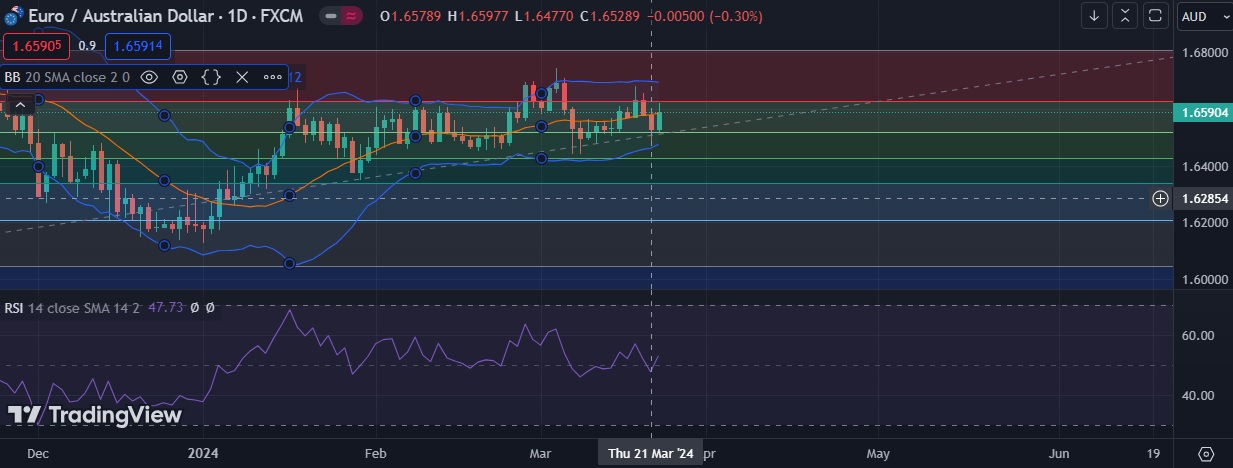Click the Euro/Australia flag symbol icon
This screenshot has width=1233, height=468.
(x=14, y=17)
